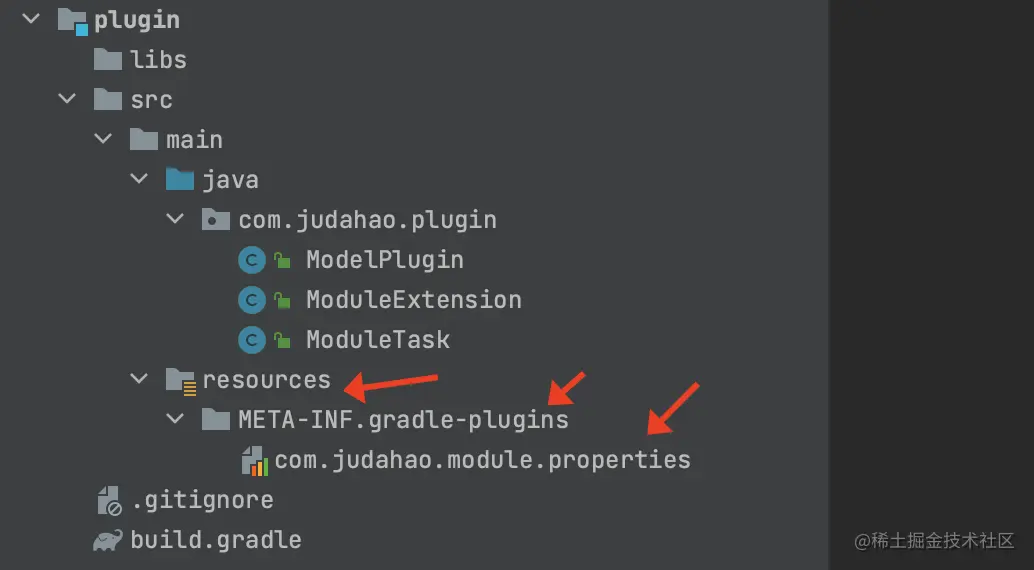Select the ModuleTask class file
This screenshot has height=570, width=1034.
[x=378, y=340]
